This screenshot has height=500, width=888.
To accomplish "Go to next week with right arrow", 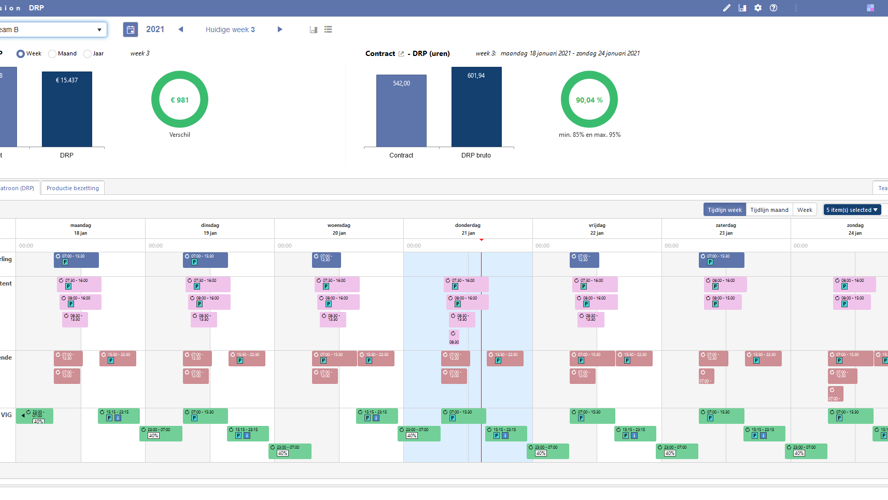I will (x=280, y=29).
